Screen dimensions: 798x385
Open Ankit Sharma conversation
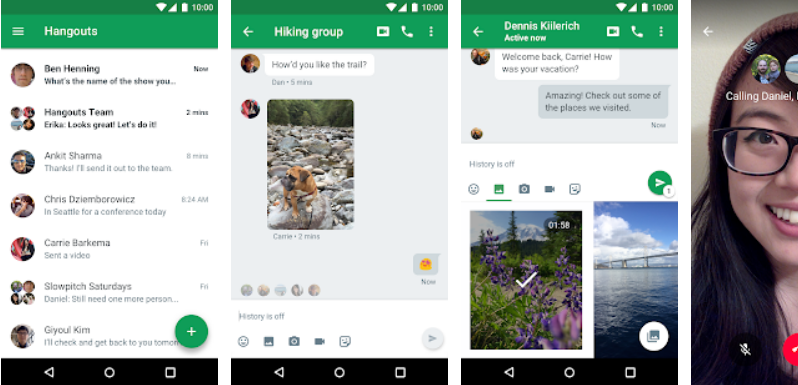(x=109, y=162)
